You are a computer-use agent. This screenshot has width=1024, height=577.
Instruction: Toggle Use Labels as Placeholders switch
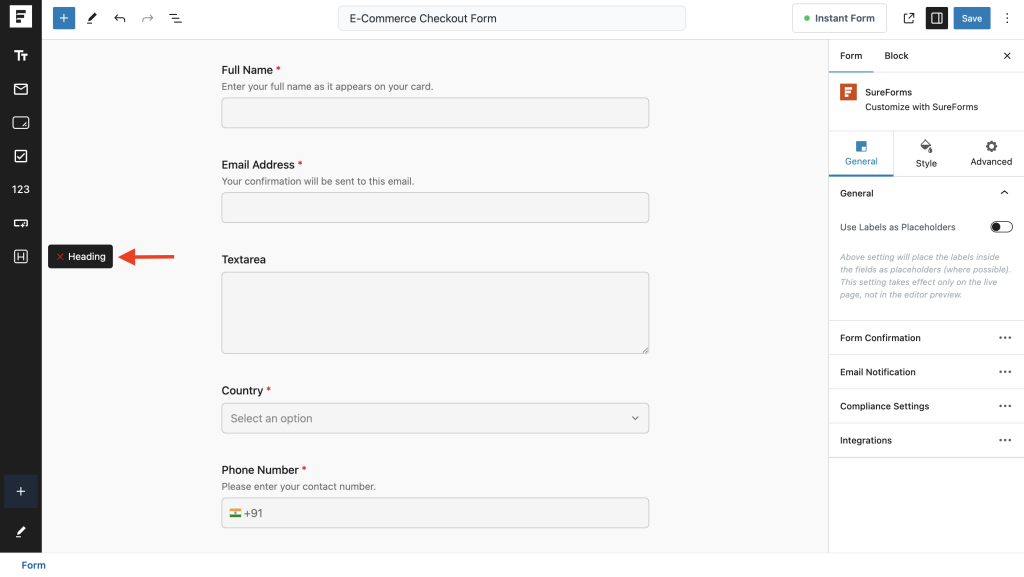tap(1001, 227)
